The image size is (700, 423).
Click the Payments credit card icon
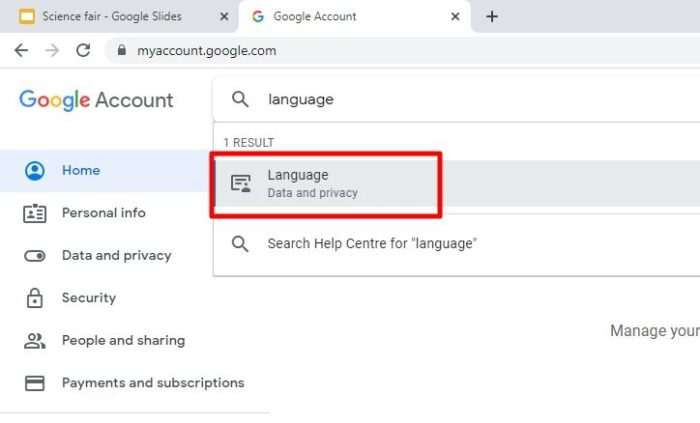(34, 383)
